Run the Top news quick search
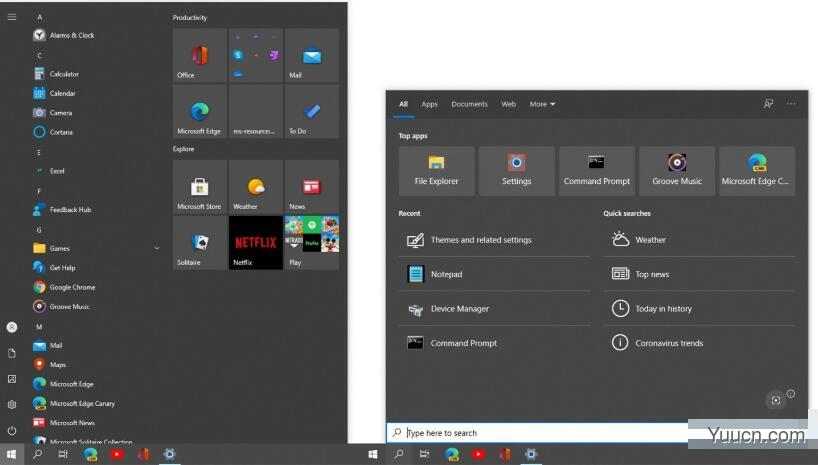This screenshot has width=818, height=465. [x=699, y=274]
